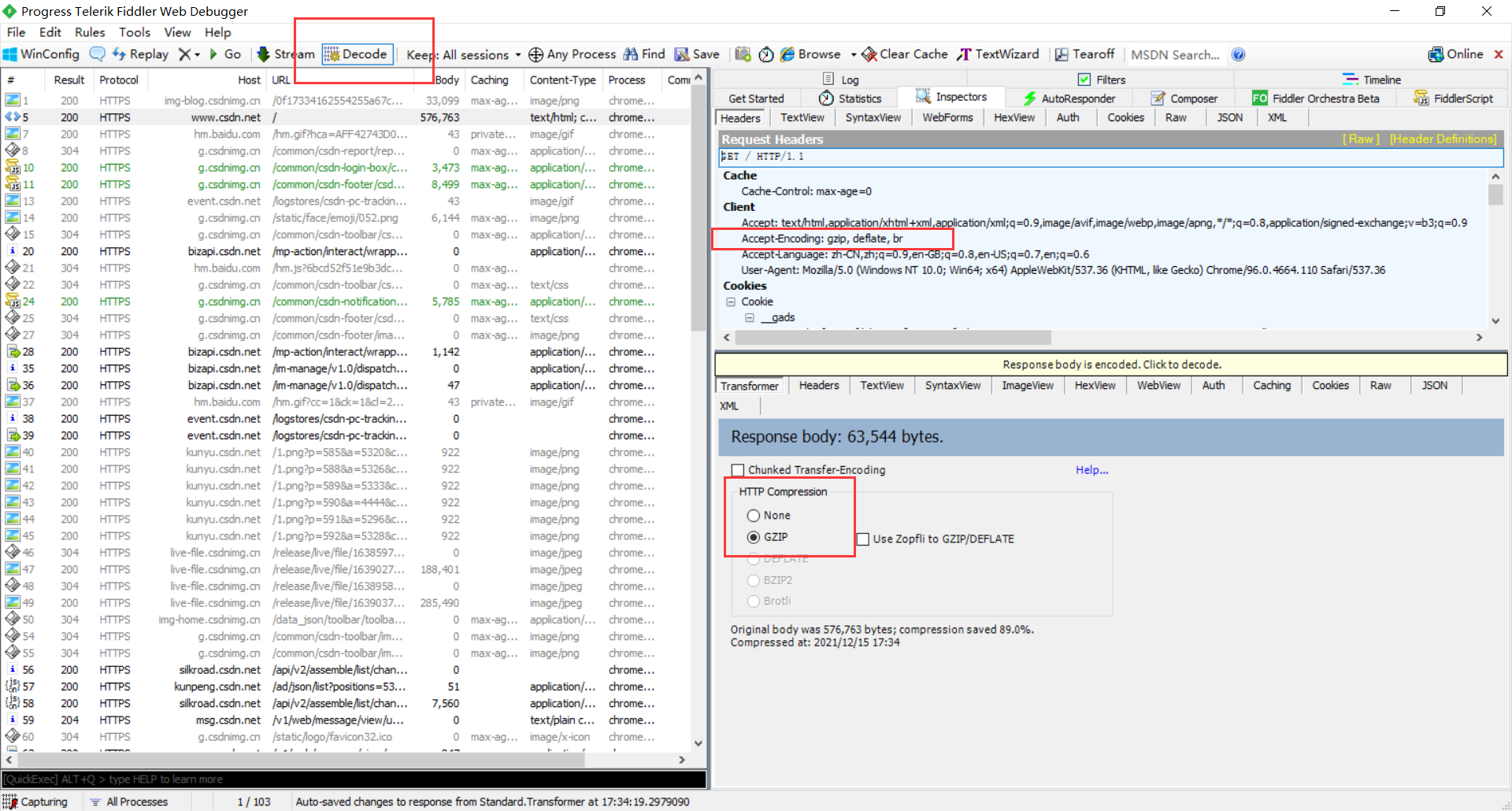Click the Go resume button
The width and height of the screenshot is (1512, 811).
[x=224, y=54]
